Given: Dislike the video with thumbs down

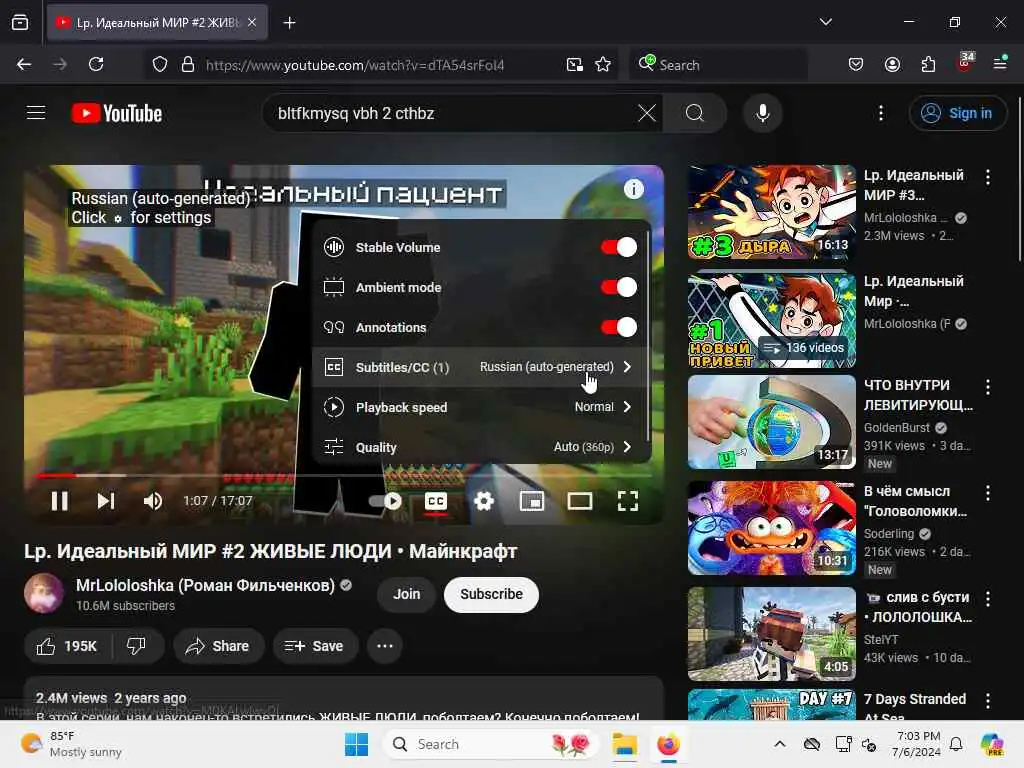Looking at the screenshot, I should pyautogui.click(x=136, y=646).
